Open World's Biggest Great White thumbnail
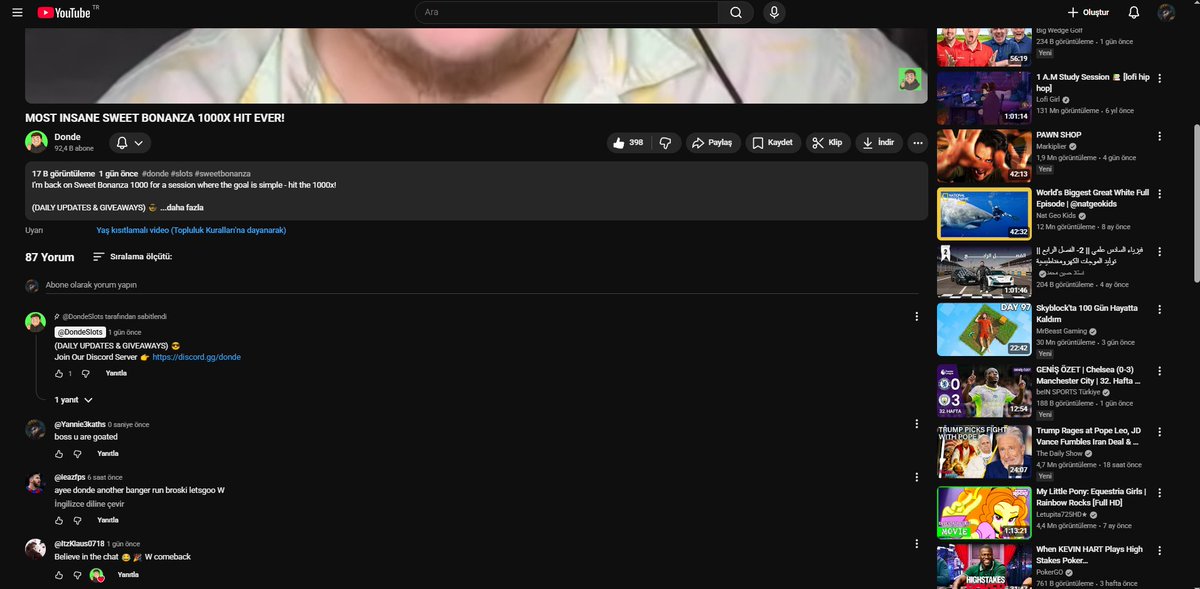Viewport: 1200px width, 589px height. click(x=983, y=213)
